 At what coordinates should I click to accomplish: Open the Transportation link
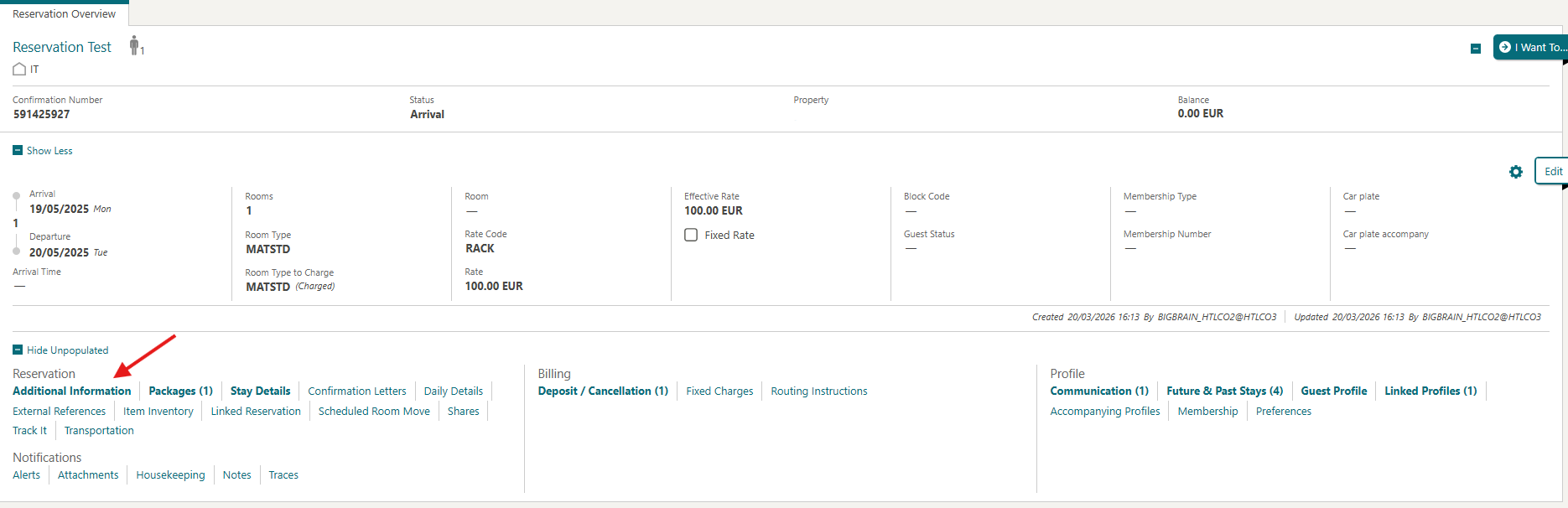[99, 431]
